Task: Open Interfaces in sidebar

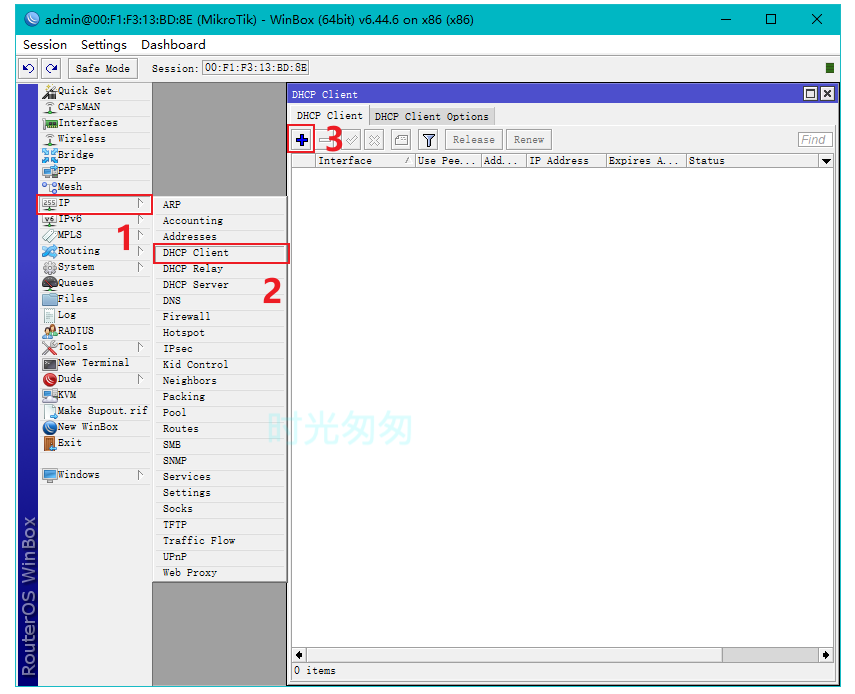Action: click(x=95, y=123)
